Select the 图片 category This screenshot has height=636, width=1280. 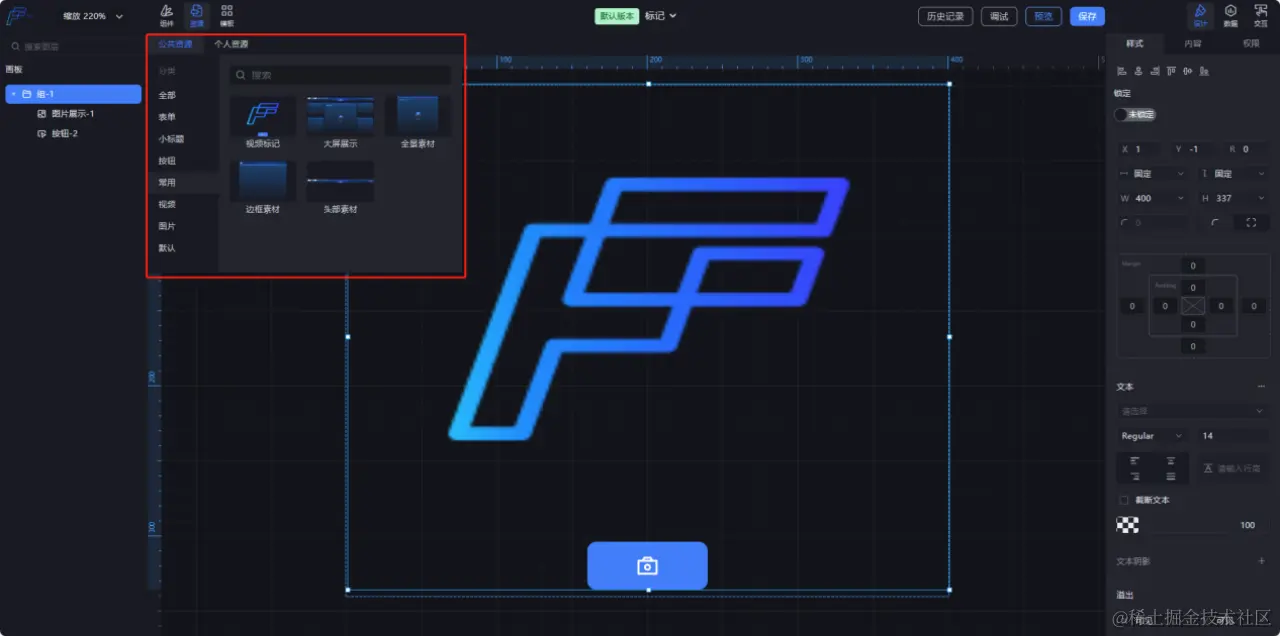tap(167, 226)
